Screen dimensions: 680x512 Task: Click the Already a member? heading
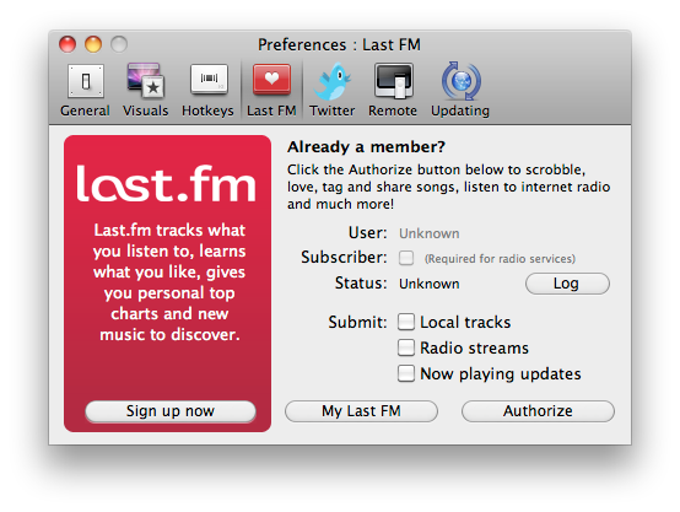pyautogui.click(x=366, y=147)
